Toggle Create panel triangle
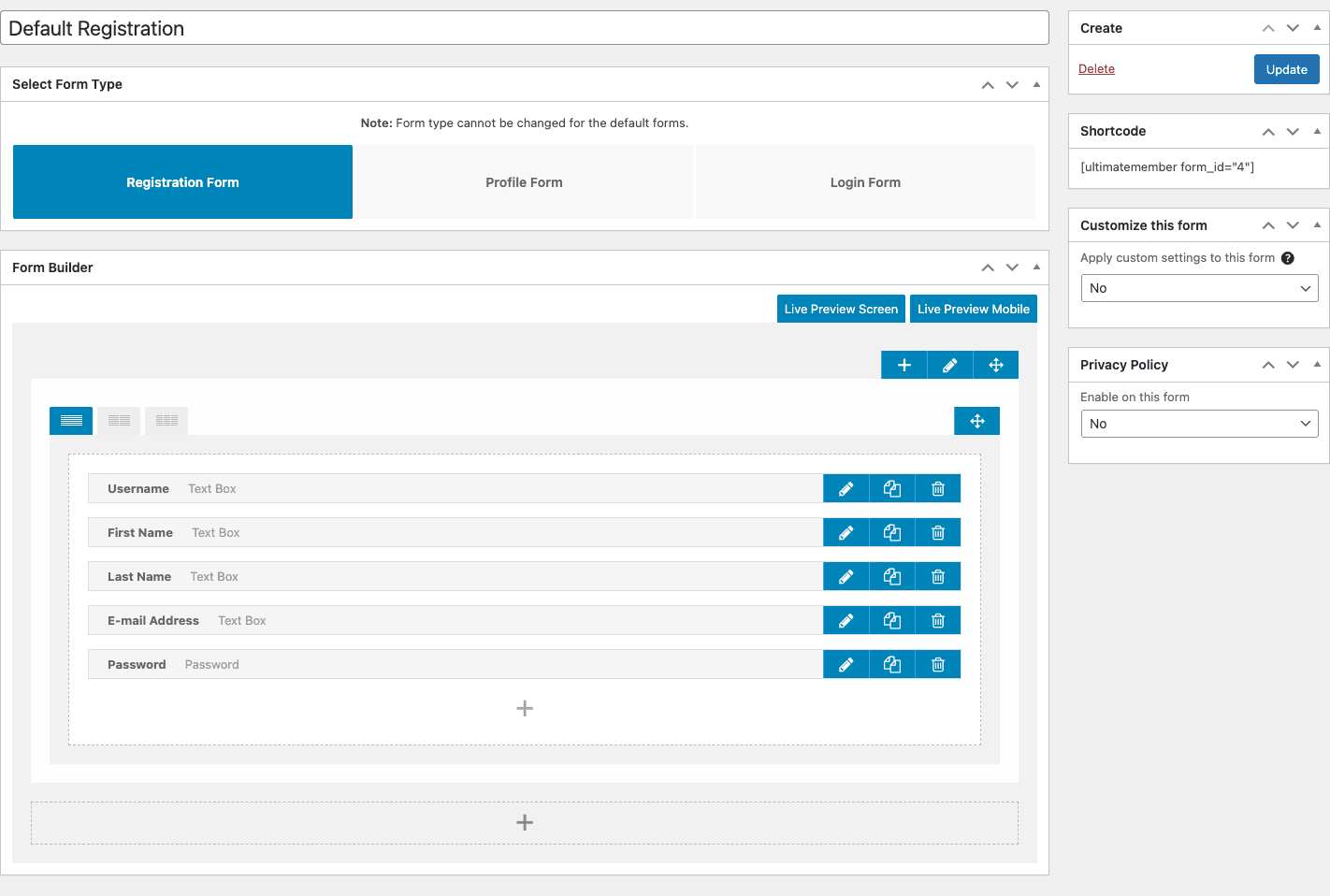The width and height of the screenshot is (1330, 896). [1317, 28]
